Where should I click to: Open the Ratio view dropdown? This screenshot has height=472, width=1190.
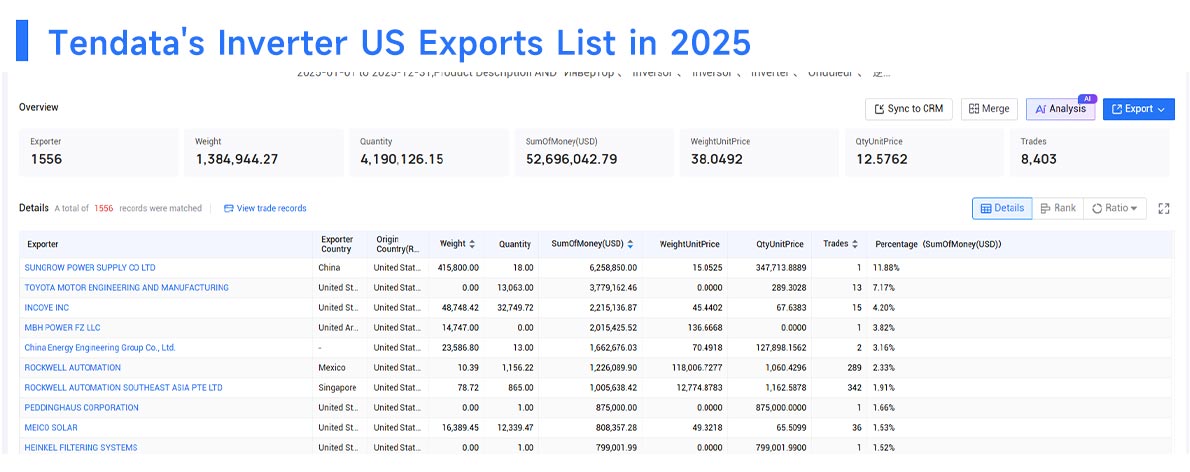[1115, 208]
